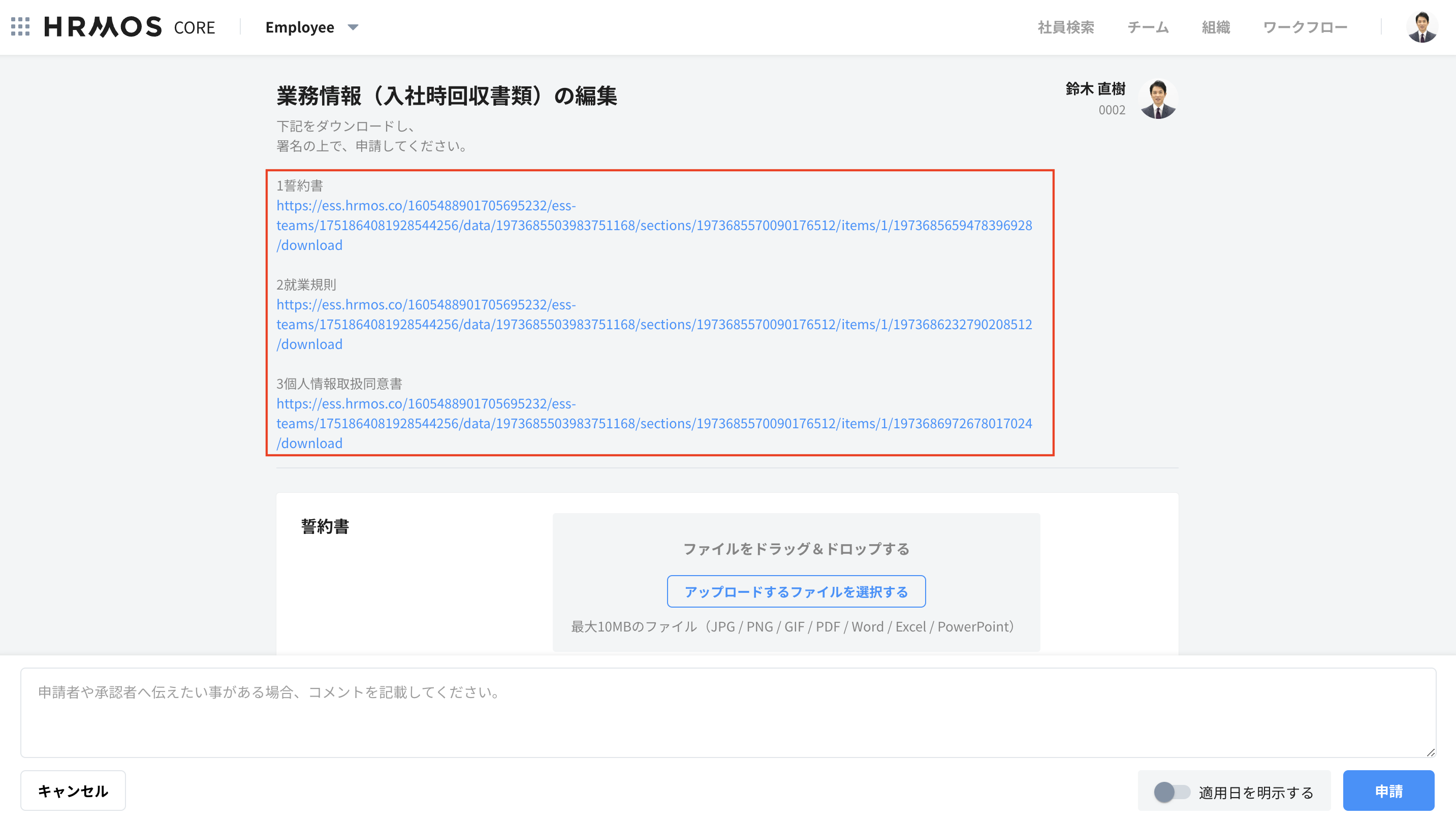Open the user avatar in top bar
Viewport: 1456px width, 821px height.
click(x=1421, y=26)
